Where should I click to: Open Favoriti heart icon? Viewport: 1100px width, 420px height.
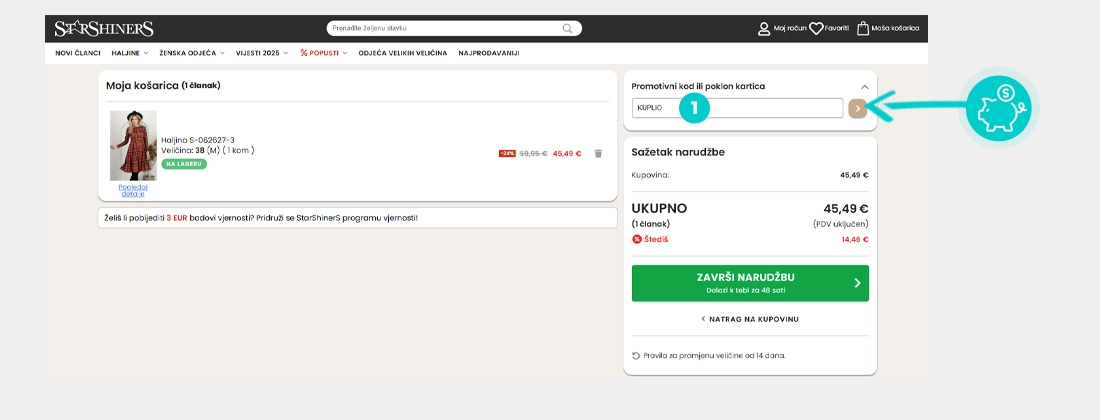pos(816,29)
